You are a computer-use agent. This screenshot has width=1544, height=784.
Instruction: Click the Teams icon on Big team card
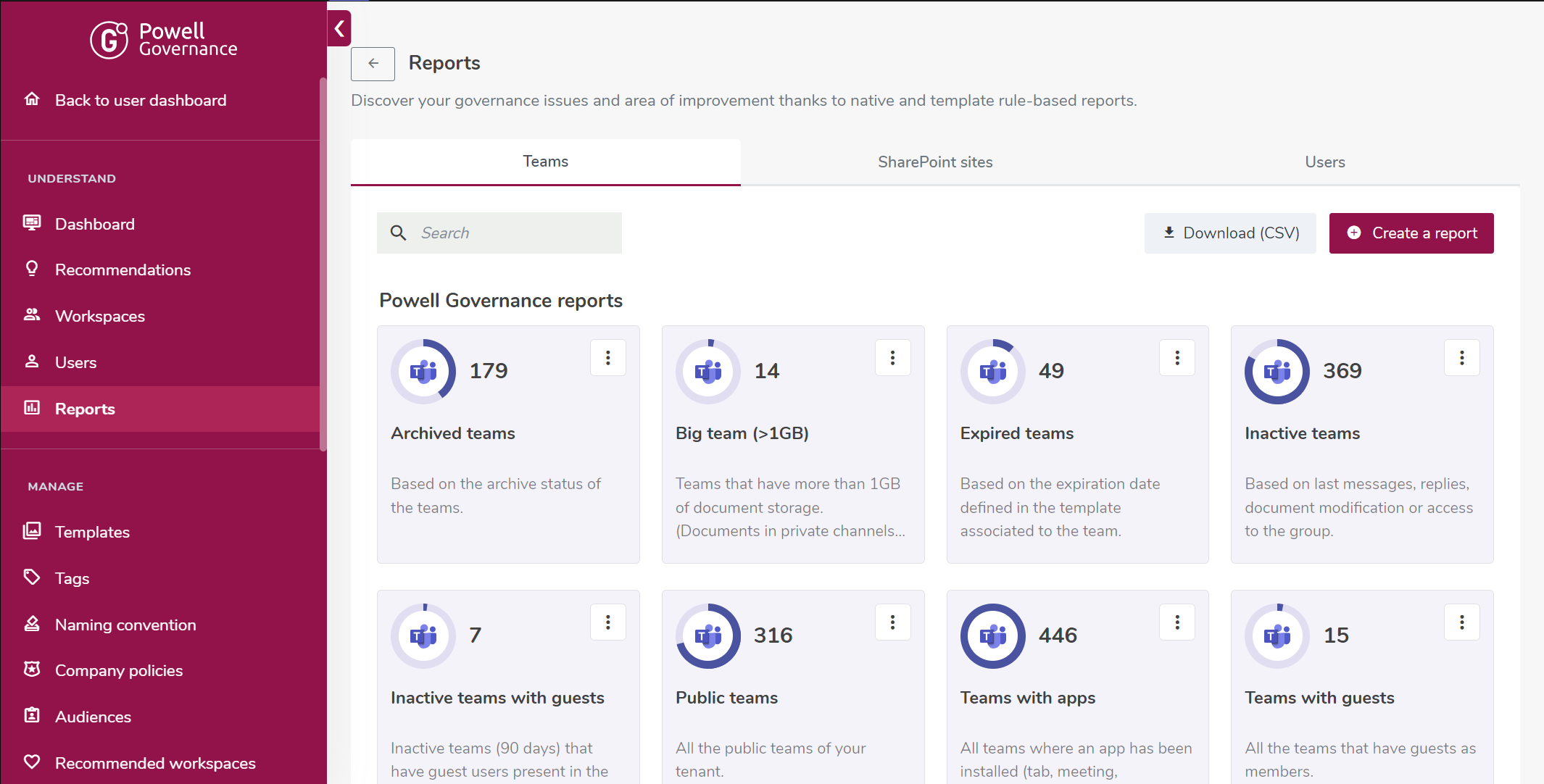pos(708,372)
